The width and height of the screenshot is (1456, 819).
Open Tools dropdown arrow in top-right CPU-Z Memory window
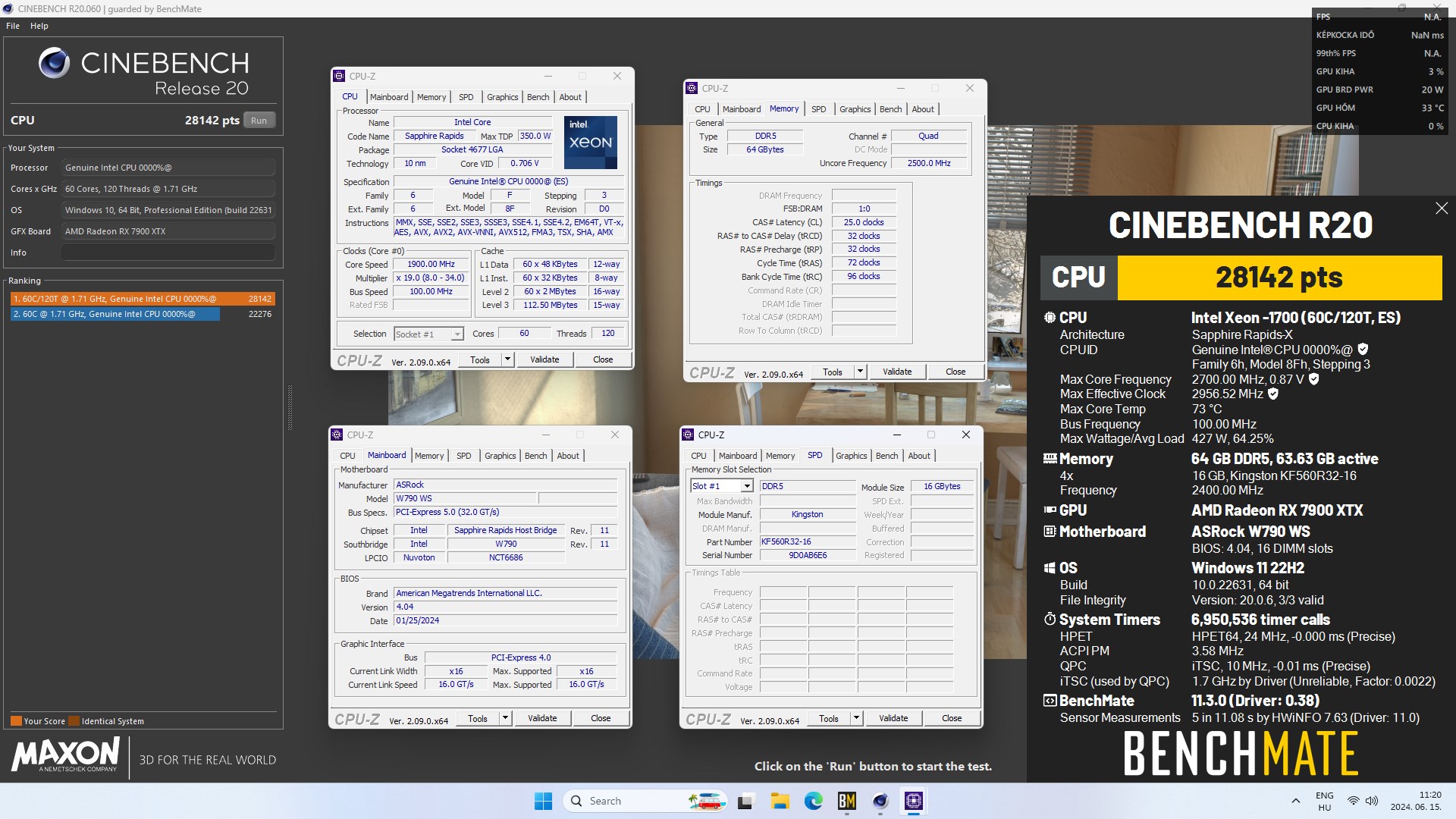click(x=860, y=372)
